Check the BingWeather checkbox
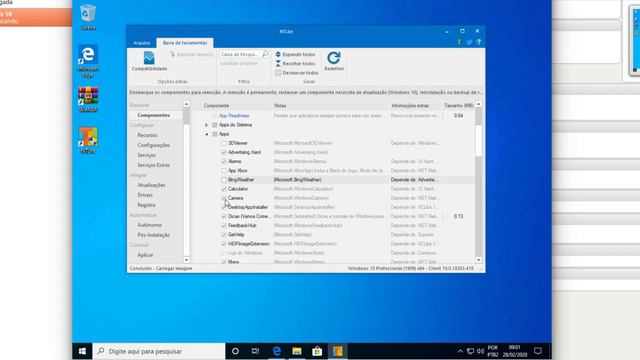The image size is (640, 360). point(224,180)
